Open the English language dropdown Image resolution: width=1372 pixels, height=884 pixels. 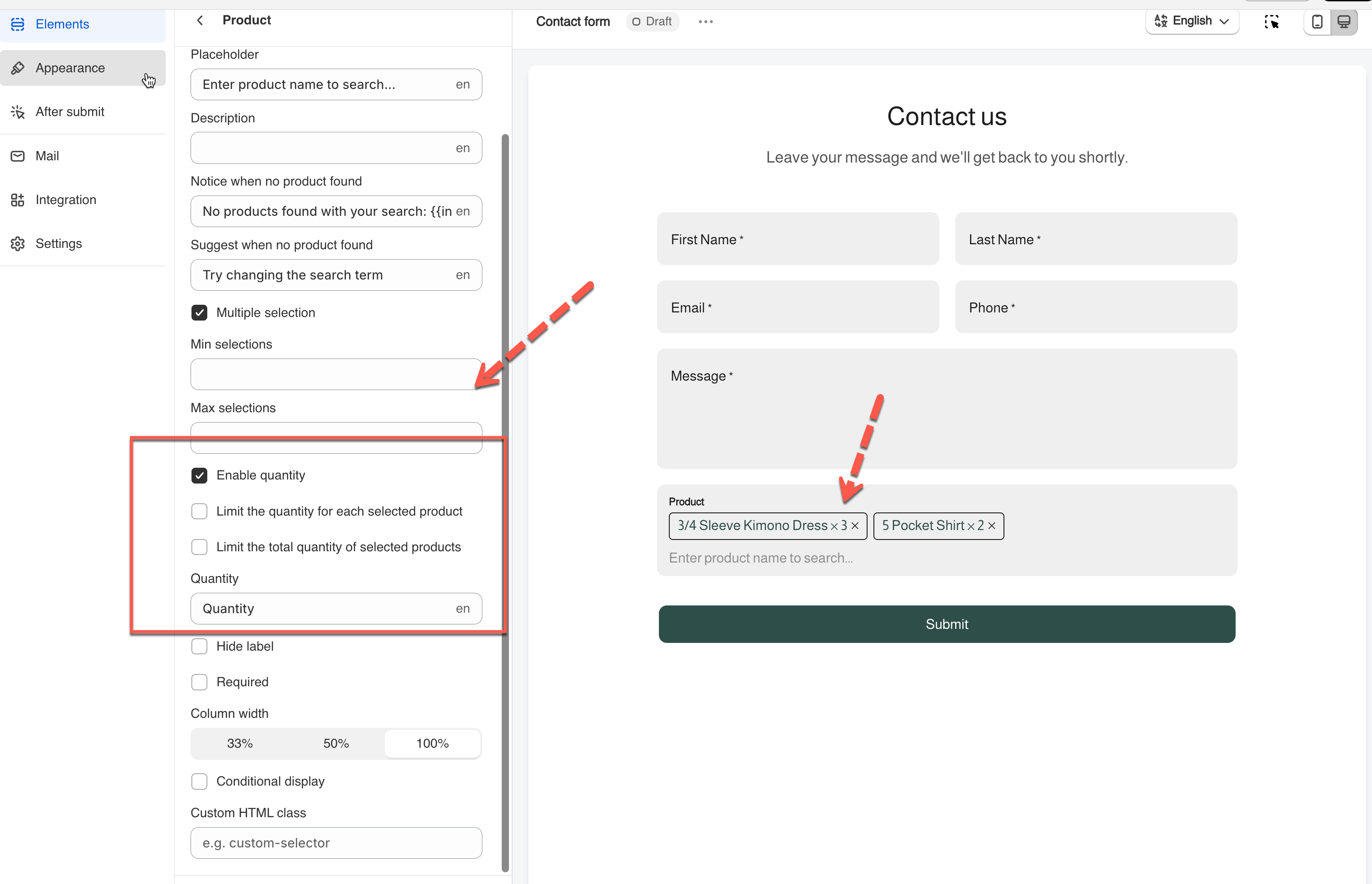click(x=1192, y=21)
